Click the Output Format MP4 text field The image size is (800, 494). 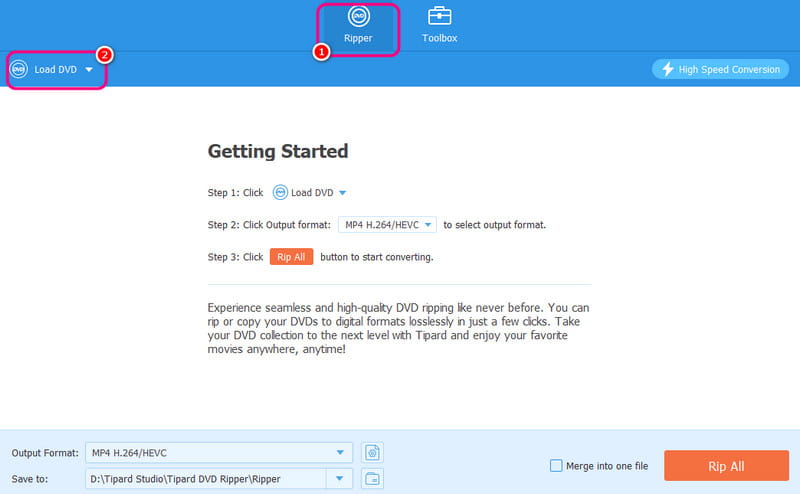[x=205, y=453]
